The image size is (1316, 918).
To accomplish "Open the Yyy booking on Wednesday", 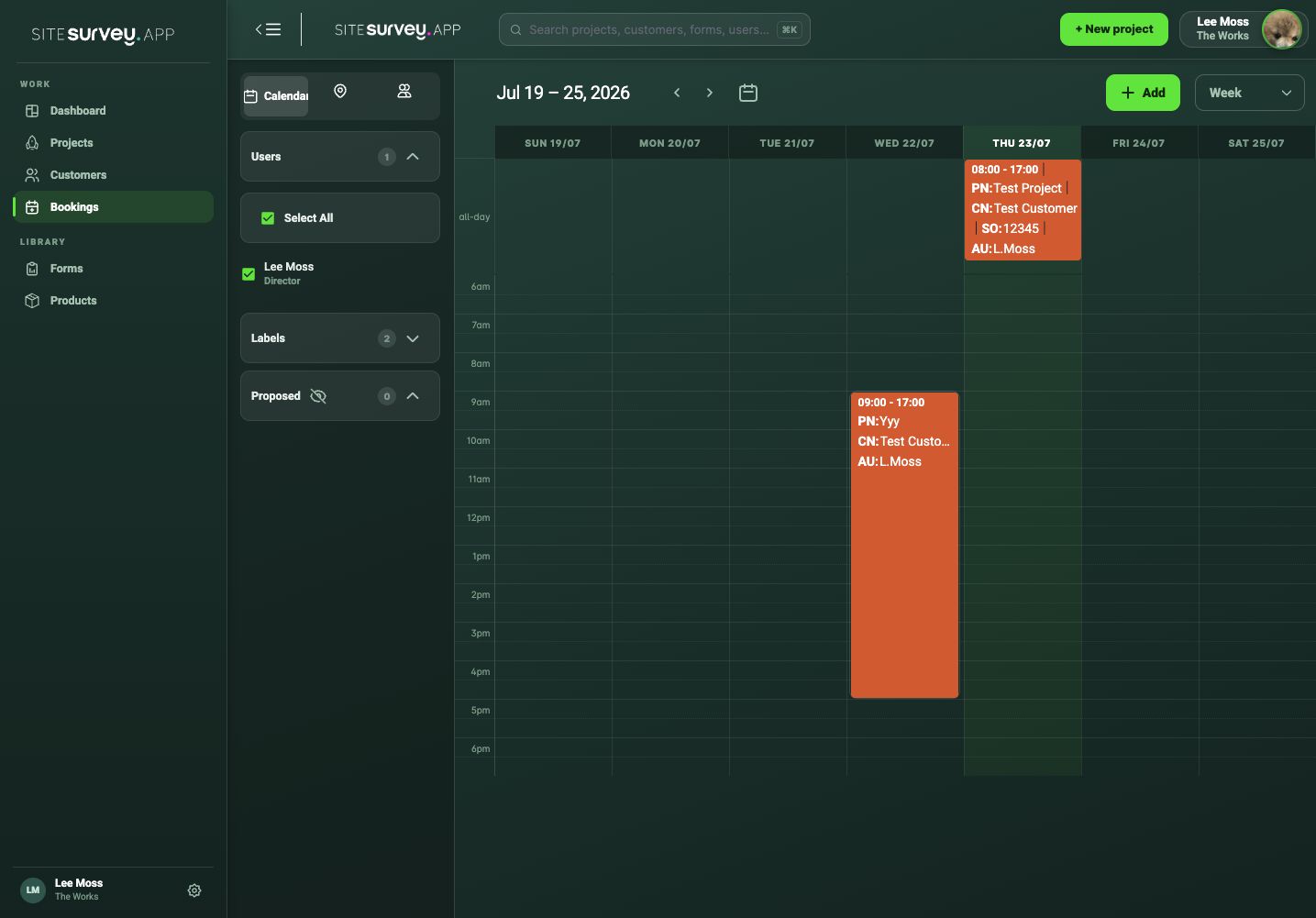I will 904,545.
